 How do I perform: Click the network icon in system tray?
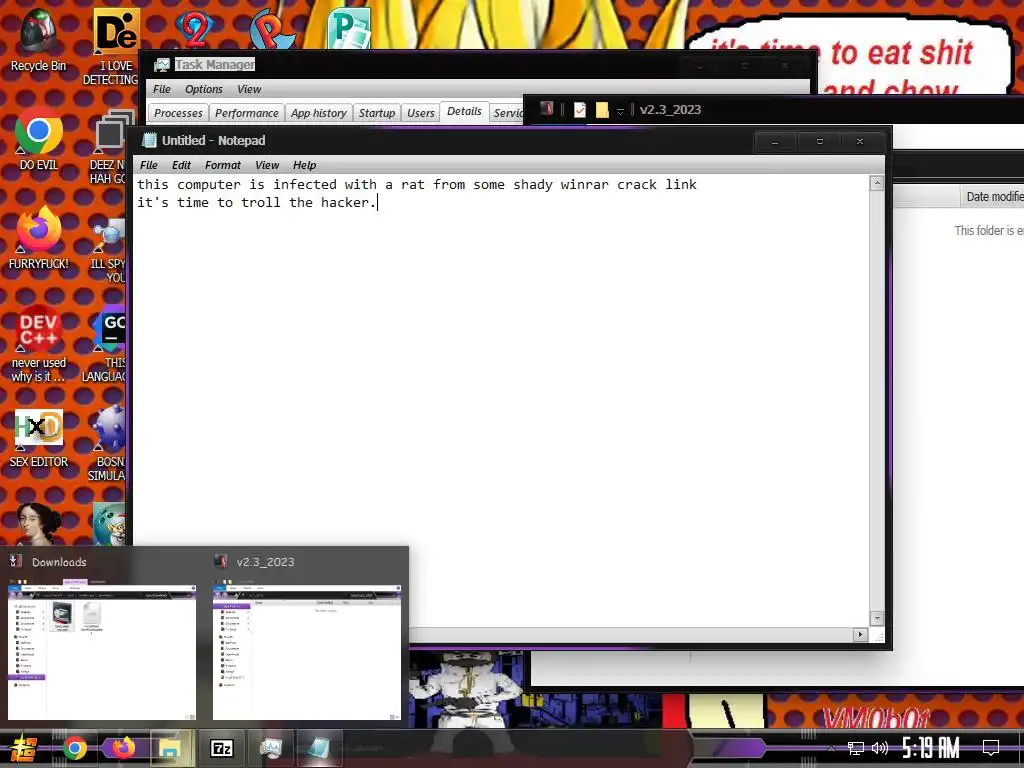856,748
